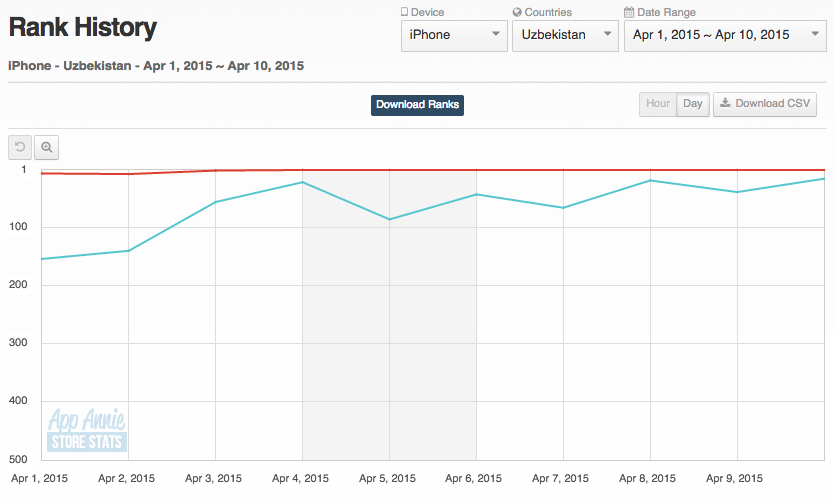Select the Download Ranks tab

417,105
